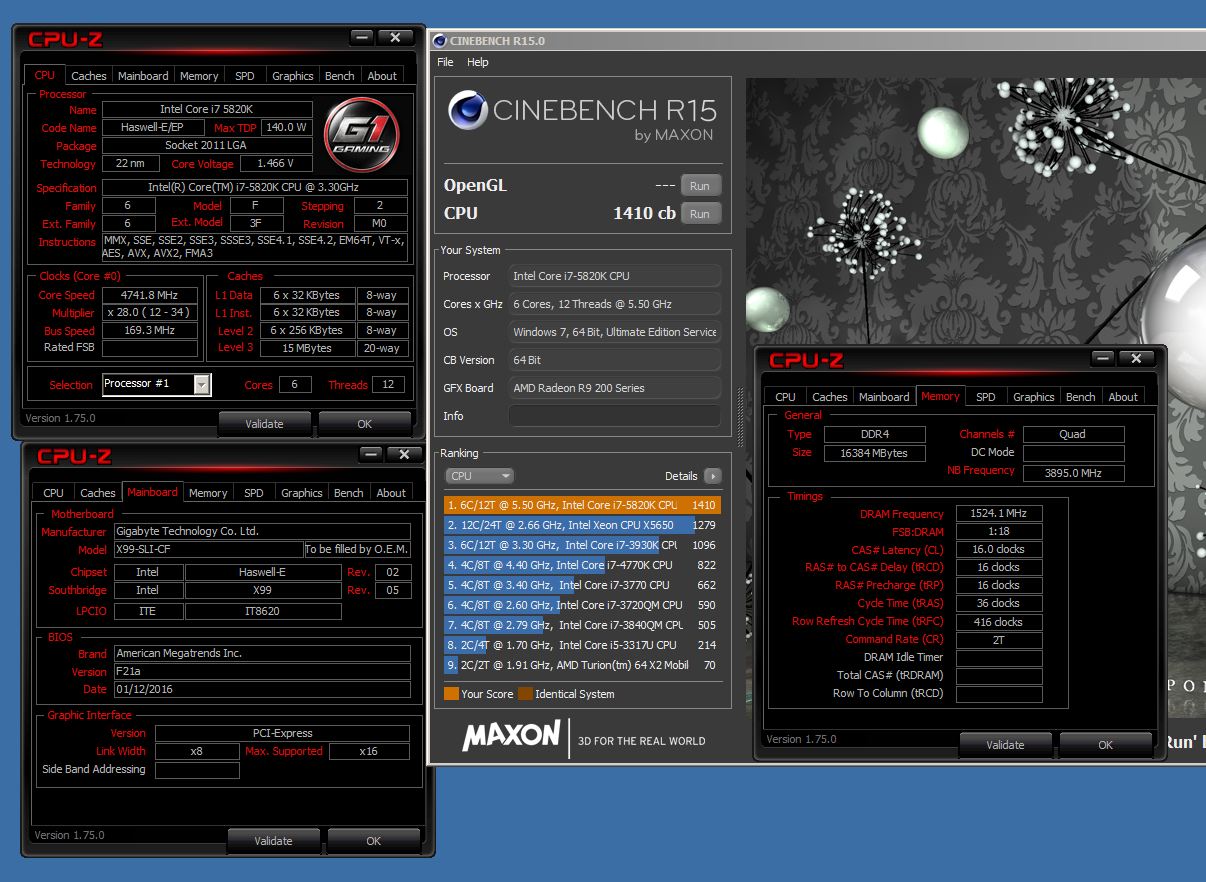Run the CPU benchmark

(x=700, y=213)
